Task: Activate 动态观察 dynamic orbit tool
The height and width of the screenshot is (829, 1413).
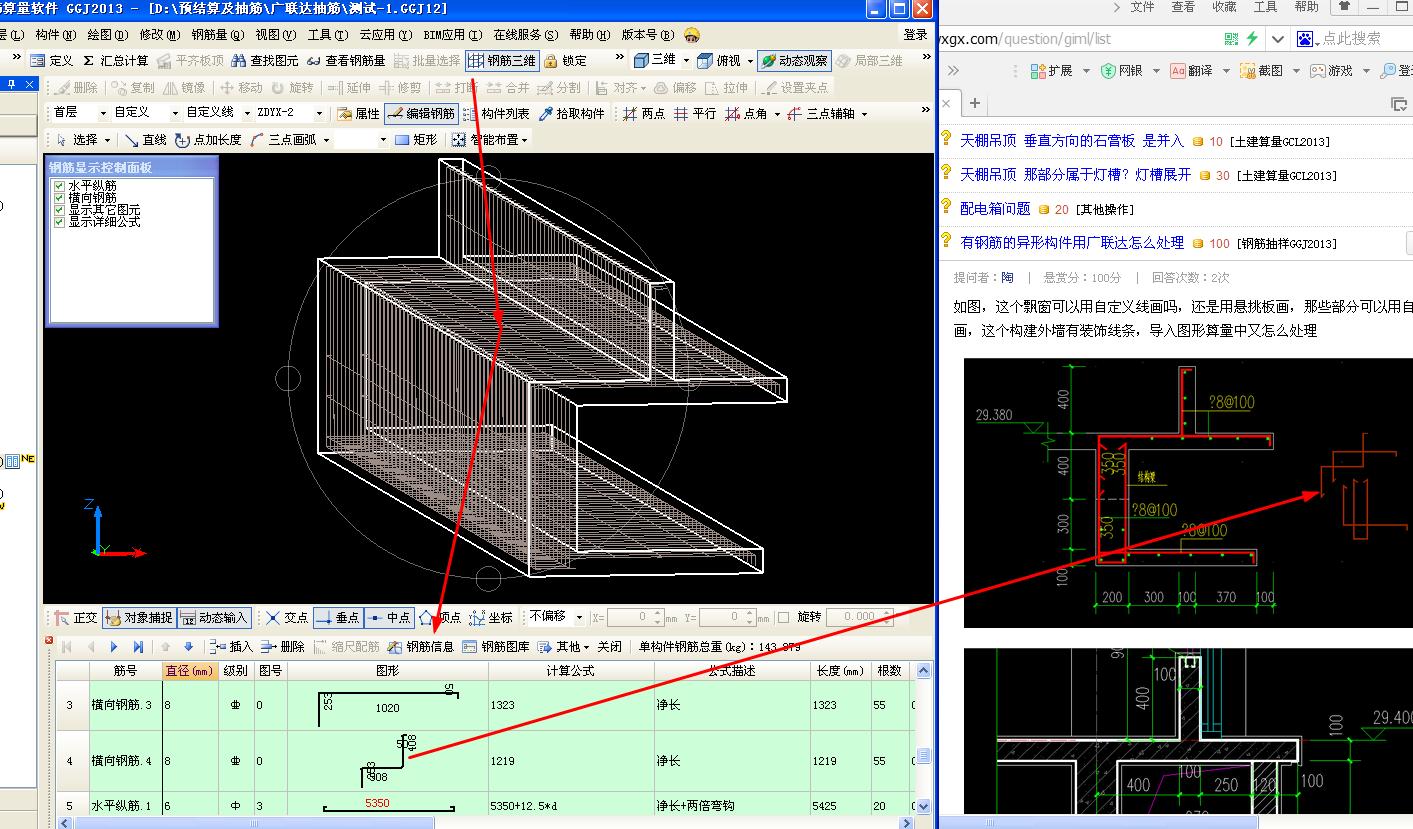Action: point(794,60)
